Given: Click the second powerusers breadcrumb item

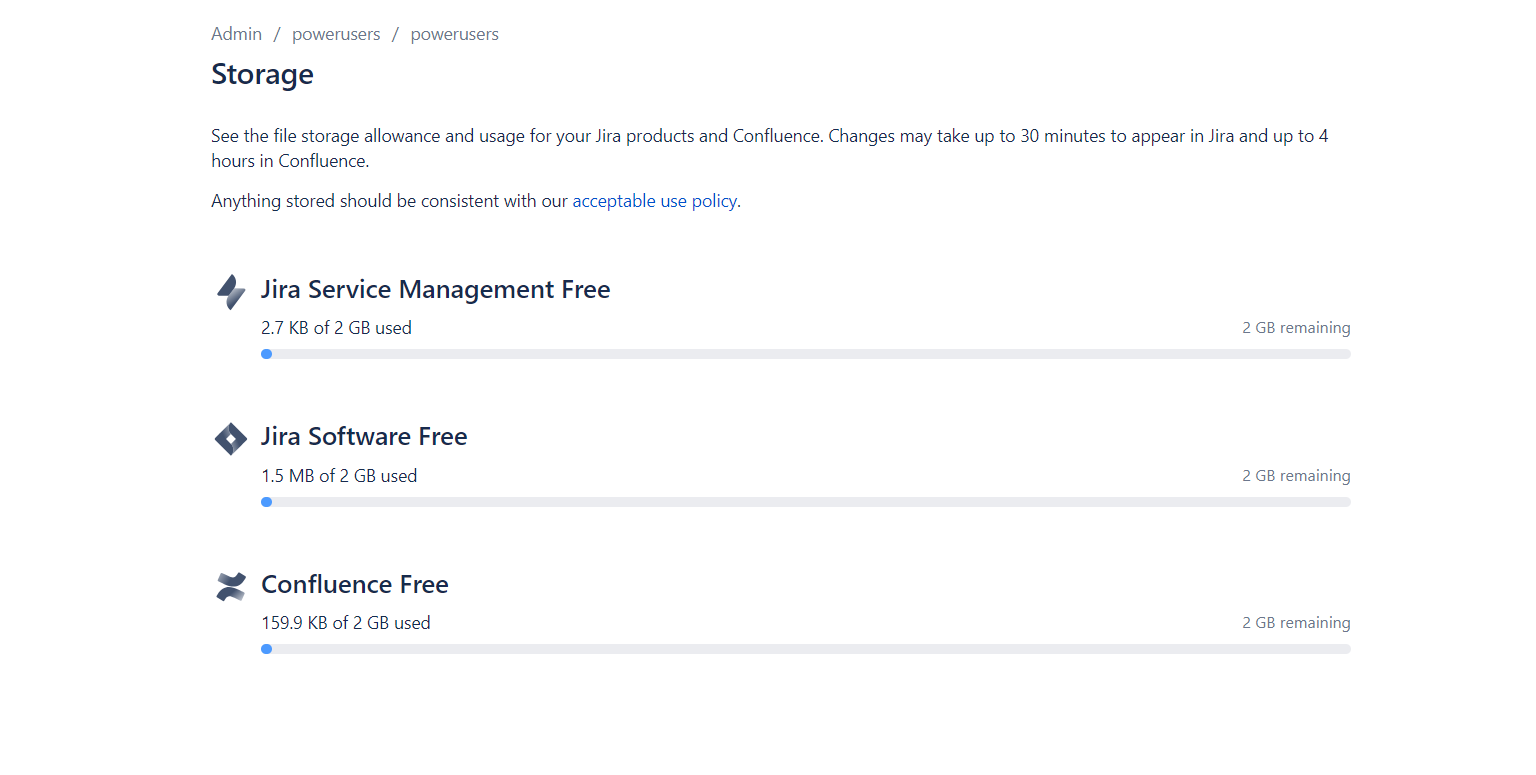Looking at the screenshot, I should 454,33.
